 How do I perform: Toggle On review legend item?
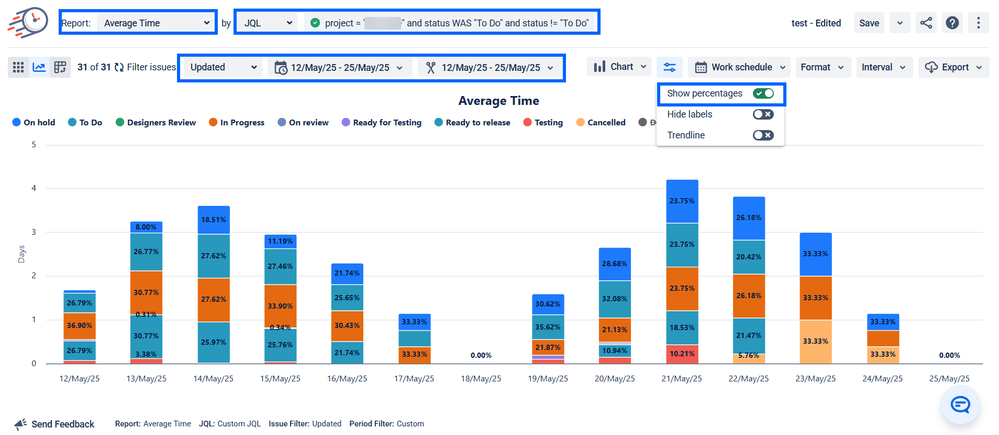click(303, 122)
